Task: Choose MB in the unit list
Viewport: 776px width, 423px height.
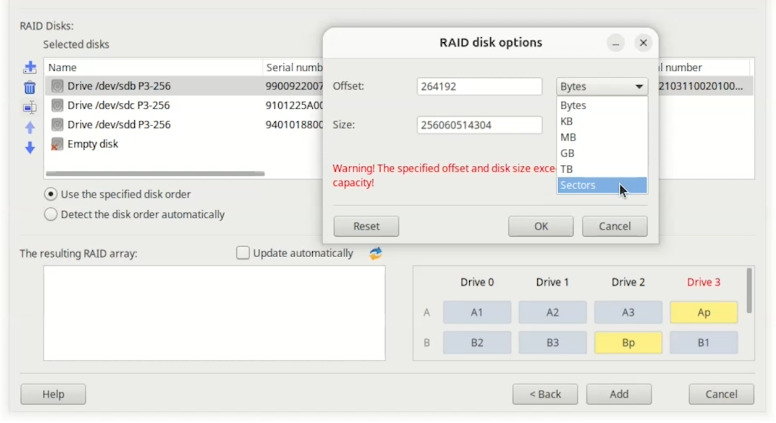Action: point(602,137)
